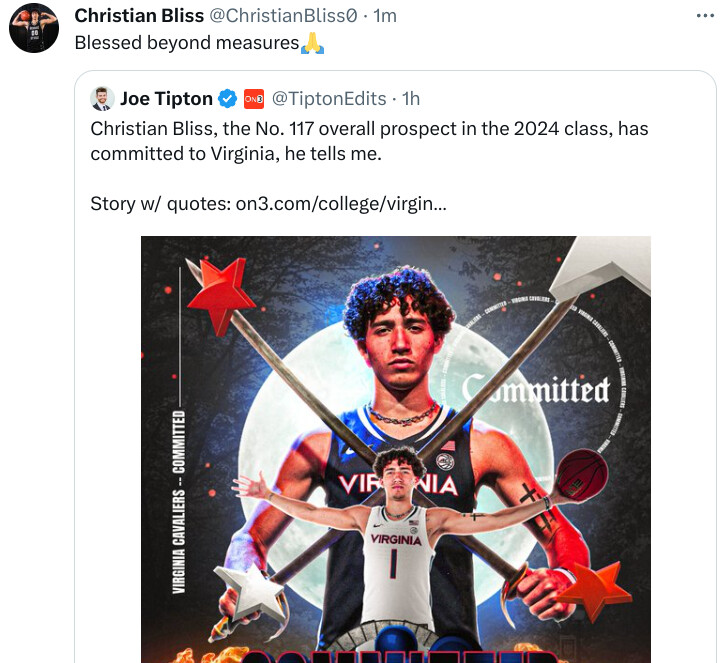Click Joe Tipton's small profile avatar
This screenshot has width=724, height=663.
click(x=102, y=98)
